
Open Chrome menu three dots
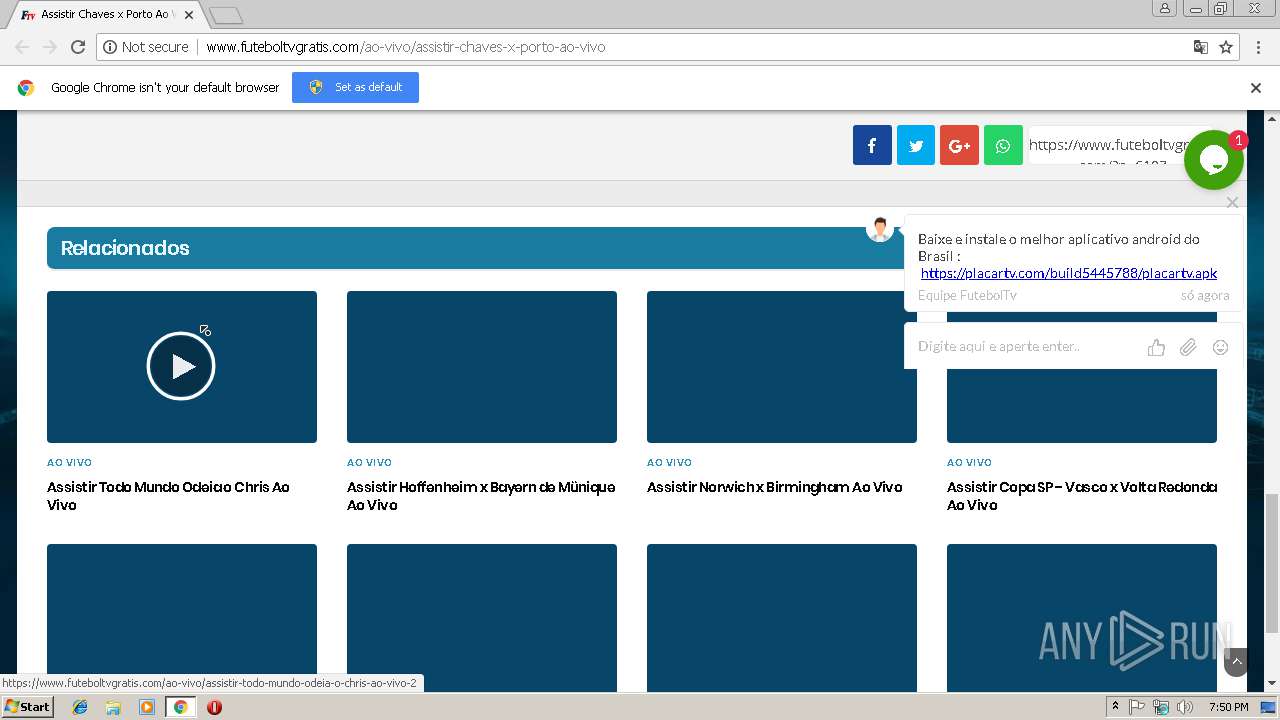click(1258, 47)
